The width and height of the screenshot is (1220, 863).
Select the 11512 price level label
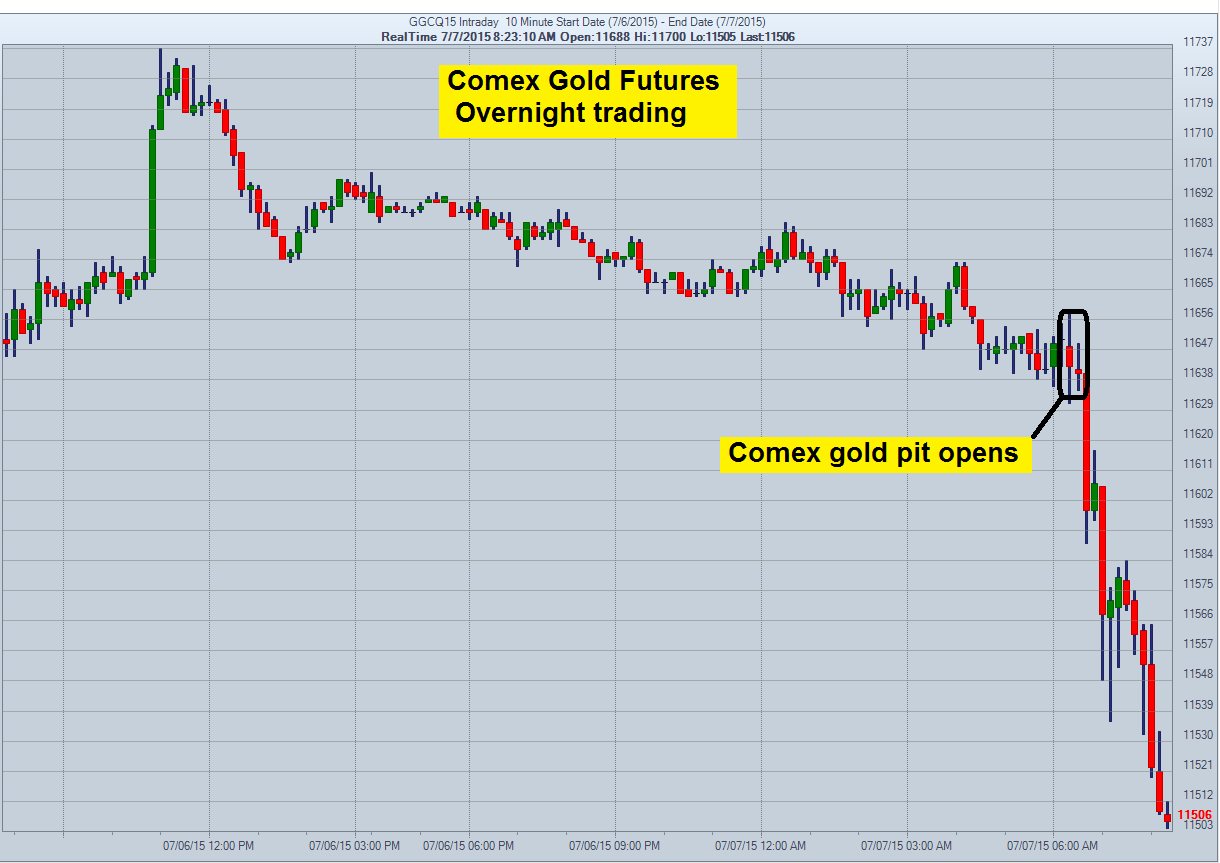pyautogui.click(x=1198, y=794)
